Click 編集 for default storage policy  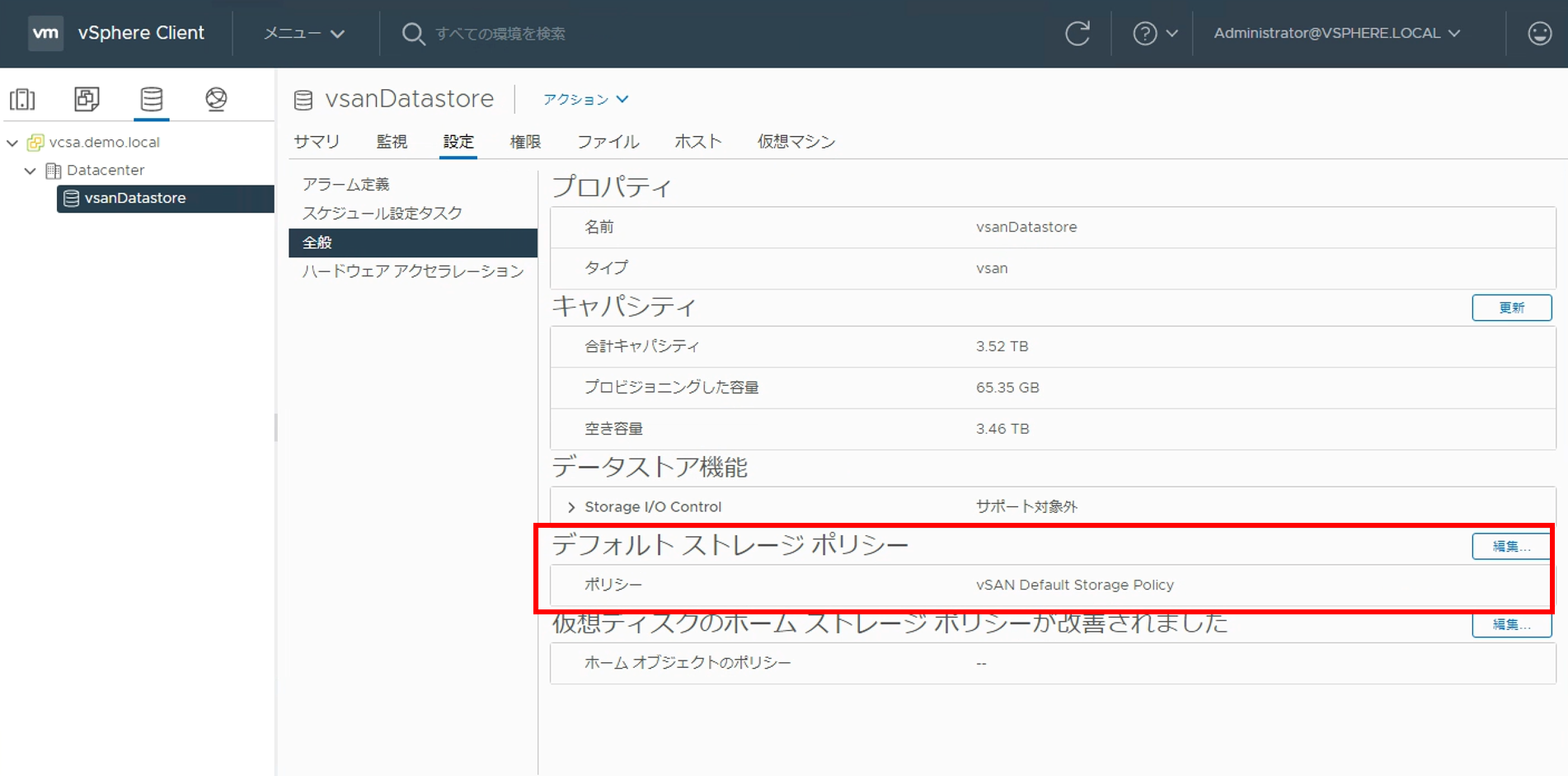coord(1512,546)
